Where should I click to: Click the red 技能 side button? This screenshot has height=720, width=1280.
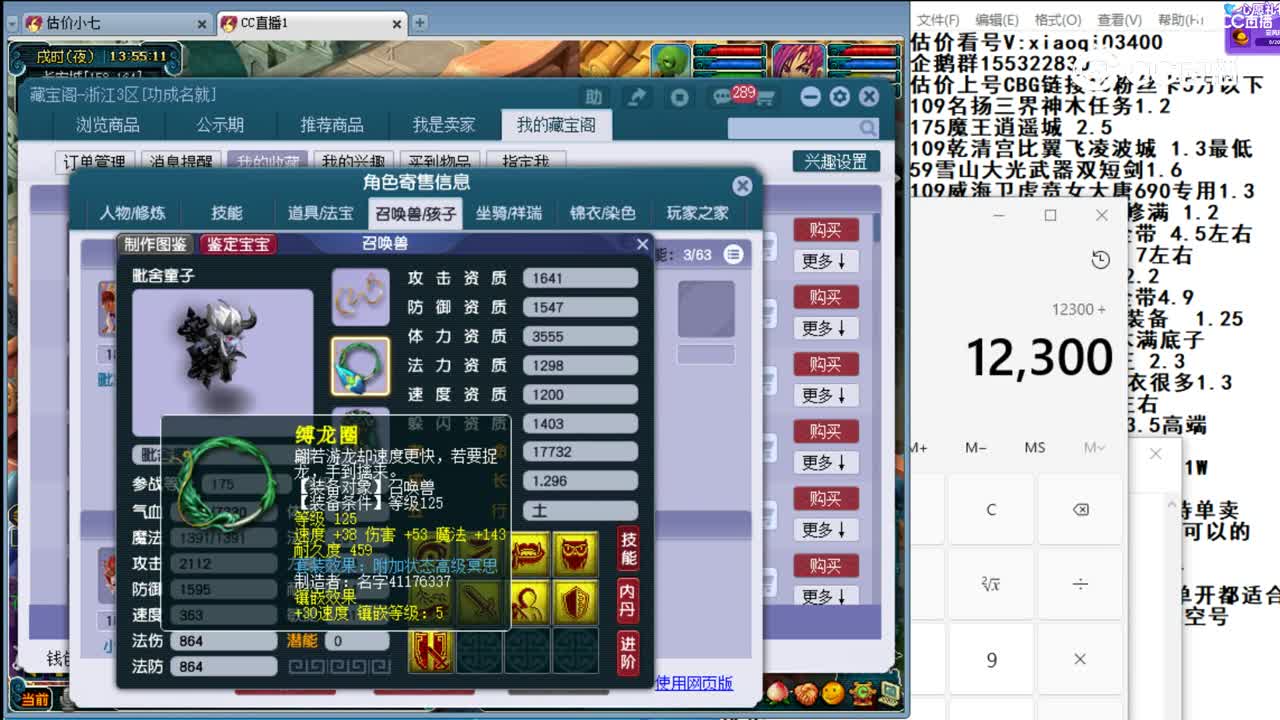pos(628,548)
